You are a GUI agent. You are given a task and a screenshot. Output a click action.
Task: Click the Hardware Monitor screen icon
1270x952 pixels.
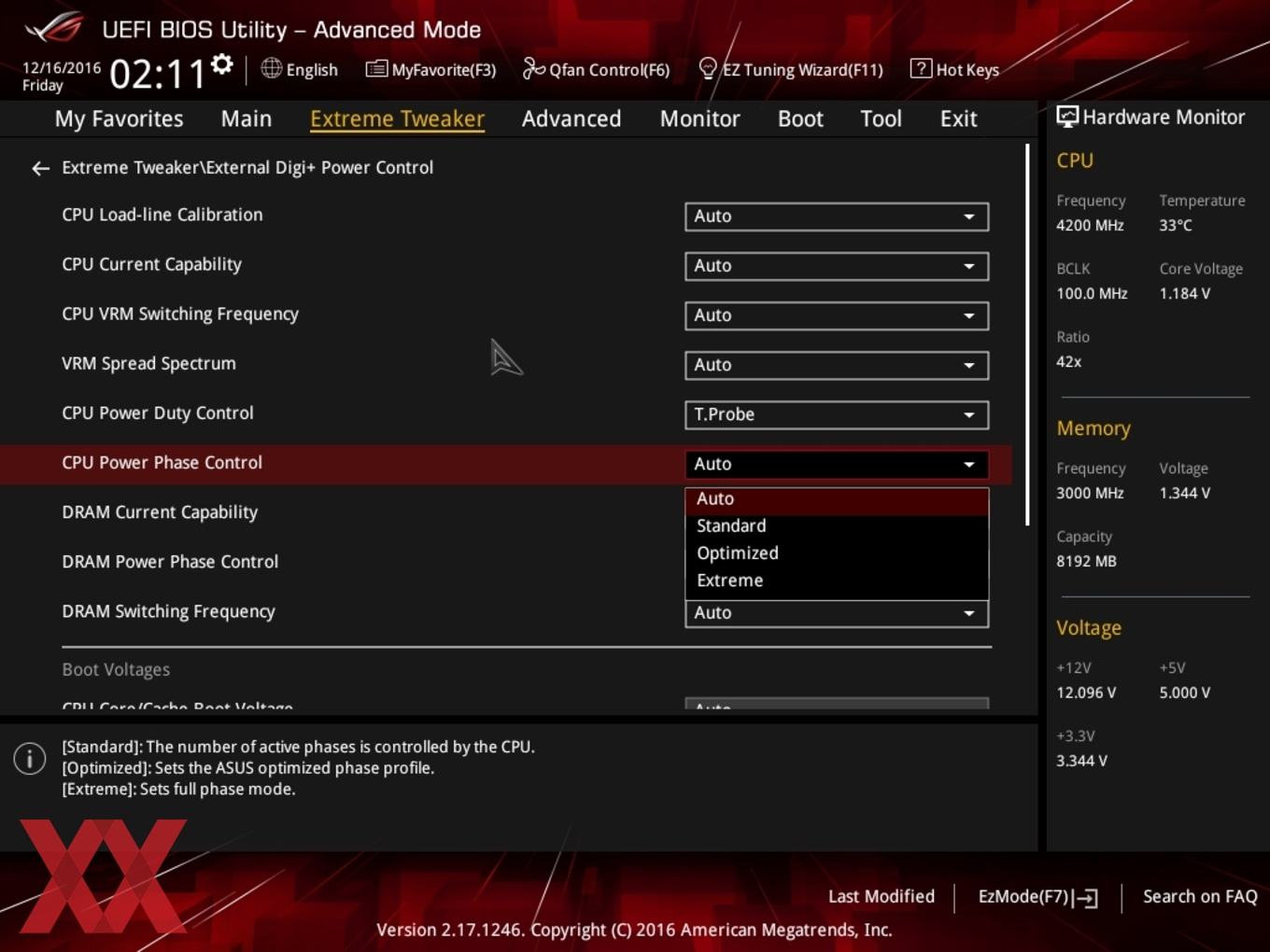[1066, 117]
